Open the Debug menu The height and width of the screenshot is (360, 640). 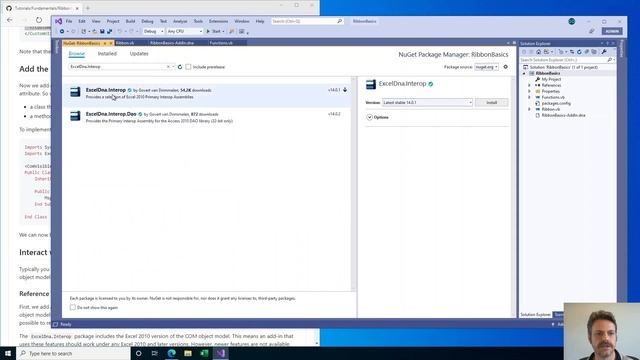click(x=147, y=21)
